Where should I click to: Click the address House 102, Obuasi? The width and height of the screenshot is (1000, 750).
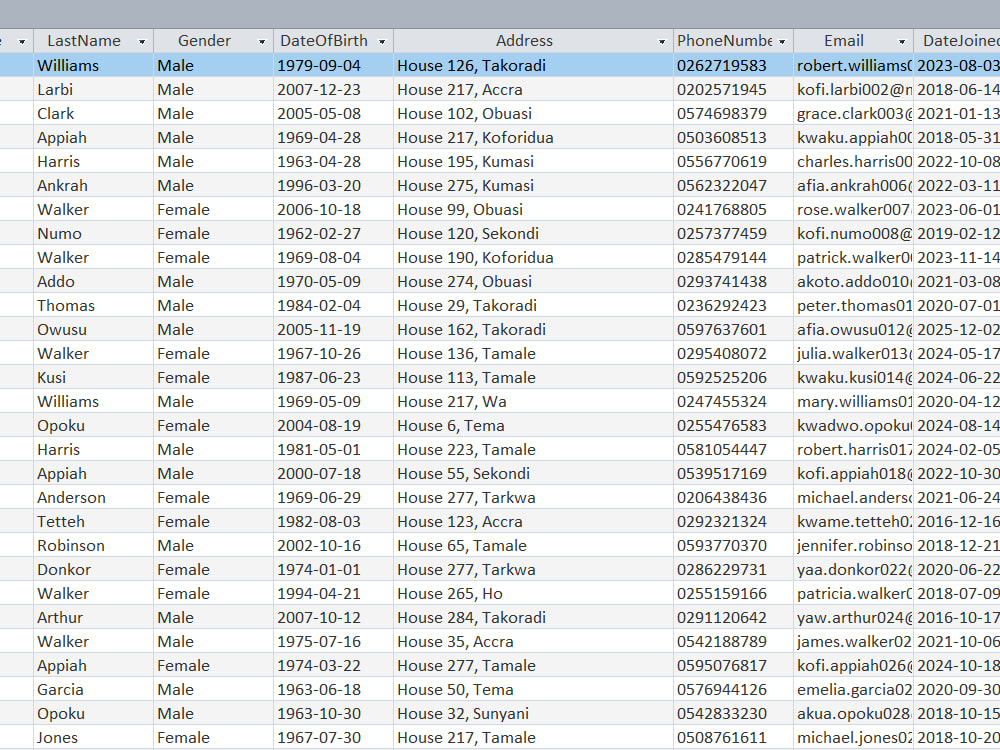(533, 114)
